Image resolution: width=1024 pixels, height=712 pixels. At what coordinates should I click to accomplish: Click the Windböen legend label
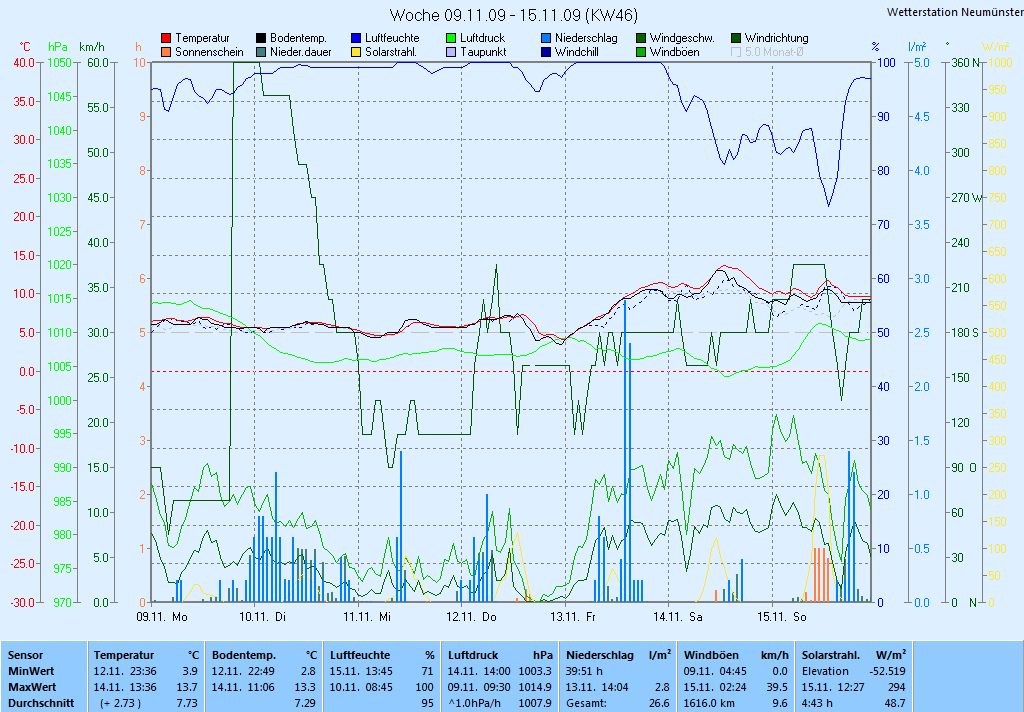tap(674, 52)
